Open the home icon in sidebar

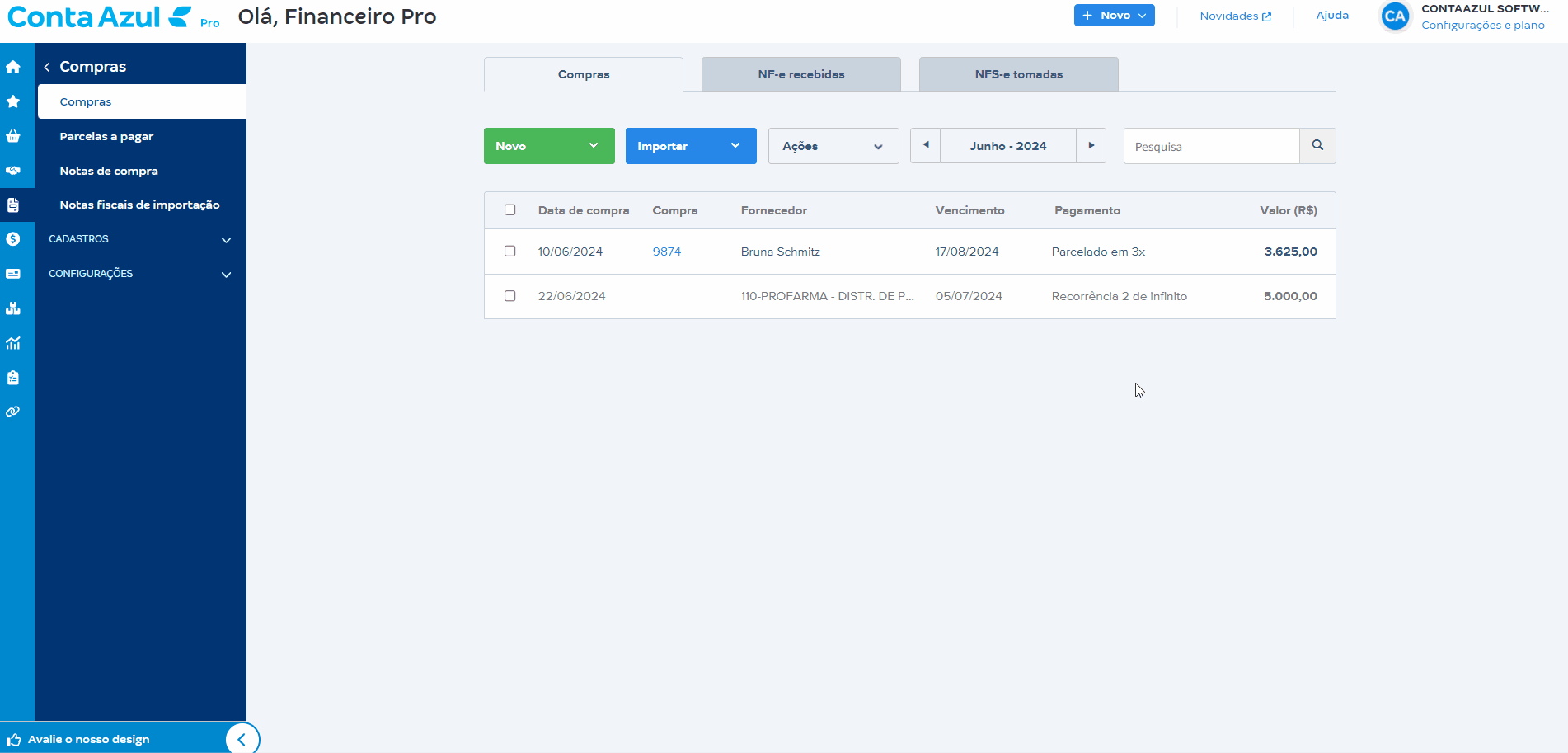tap(13, 67)
